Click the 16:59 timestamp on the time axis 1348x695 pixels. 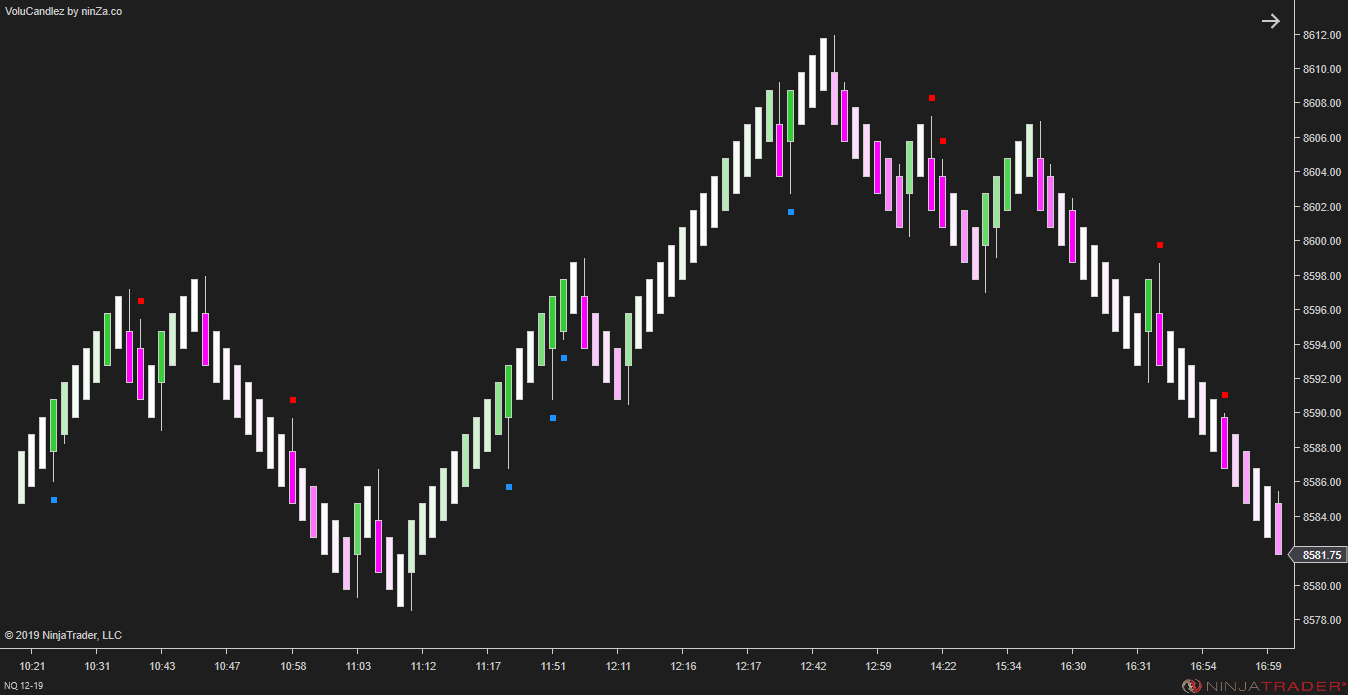click(1270, 665)
